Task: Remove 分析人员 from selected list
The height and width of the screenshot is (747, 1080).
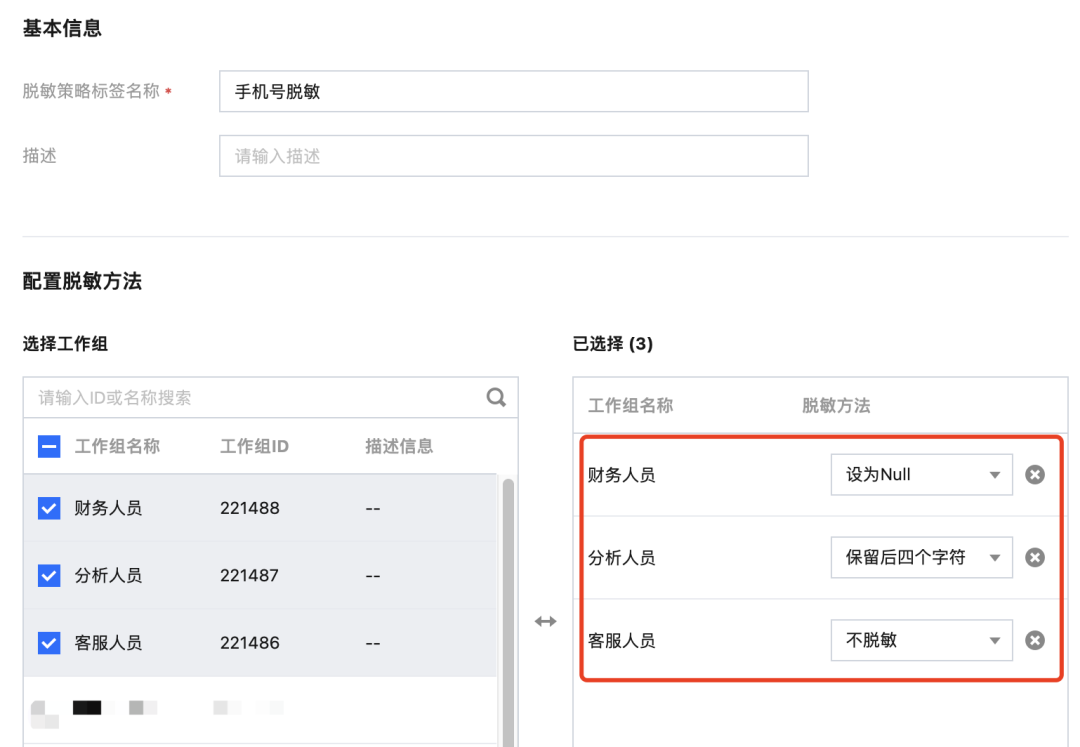Action: 1035,558
